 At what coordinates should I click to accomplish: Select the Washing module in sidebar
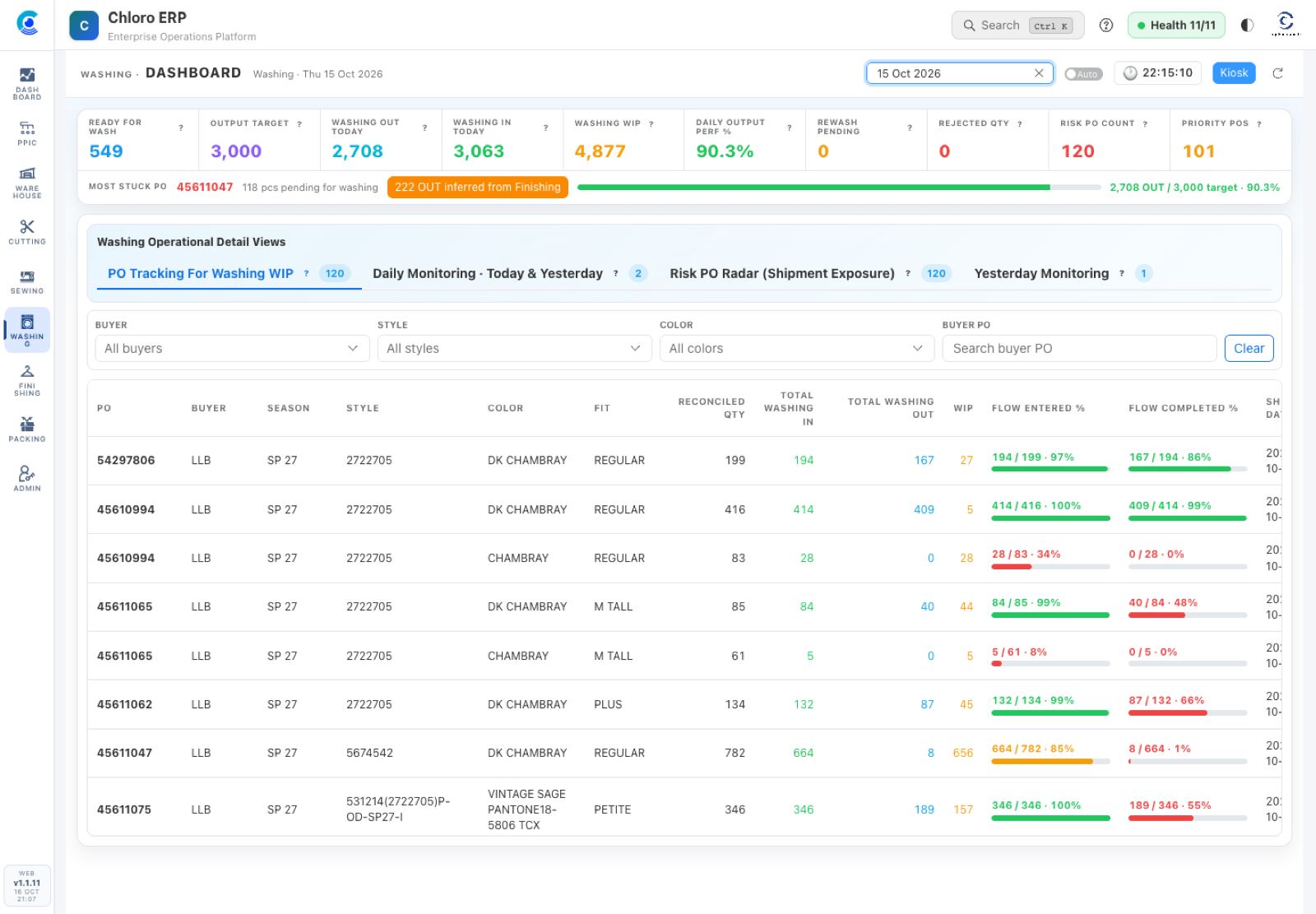27,330
